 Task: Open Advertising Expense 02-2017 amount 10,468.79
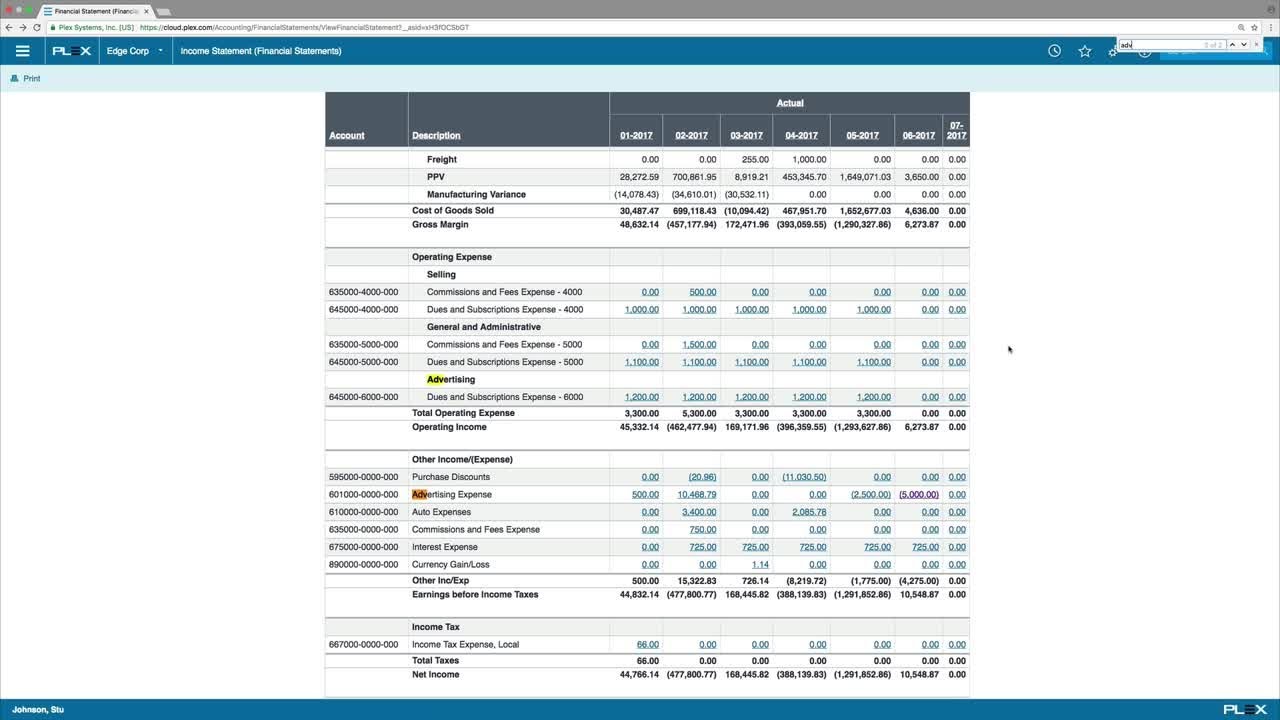(x=697, y=494)
